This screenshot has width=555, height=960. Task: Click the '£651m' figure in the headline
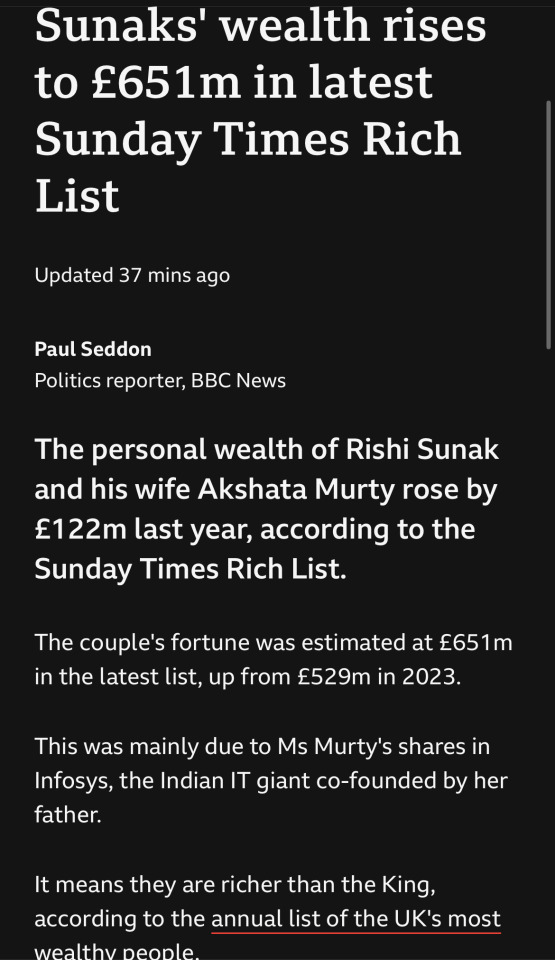tap(167, 83)
